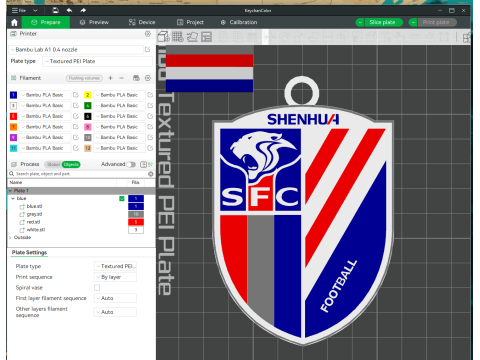Remove a filament with the minus icon
Viewport: 480px width, 360px height.
pyautogui.click(x=122, y=78)
